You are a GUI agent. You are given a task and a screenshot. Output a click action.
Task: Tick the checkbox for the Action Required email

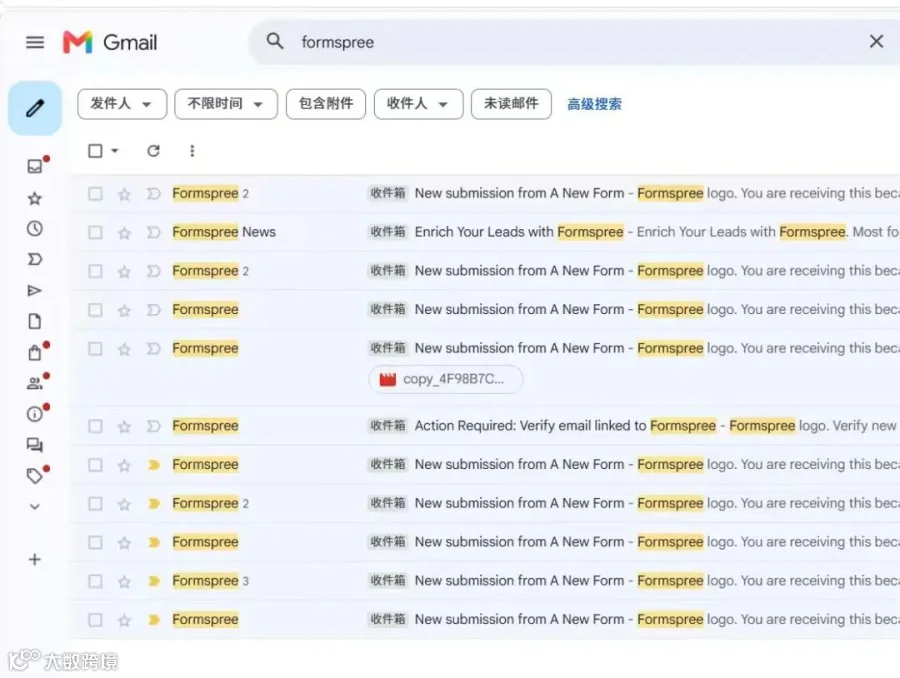pos(95,426)
